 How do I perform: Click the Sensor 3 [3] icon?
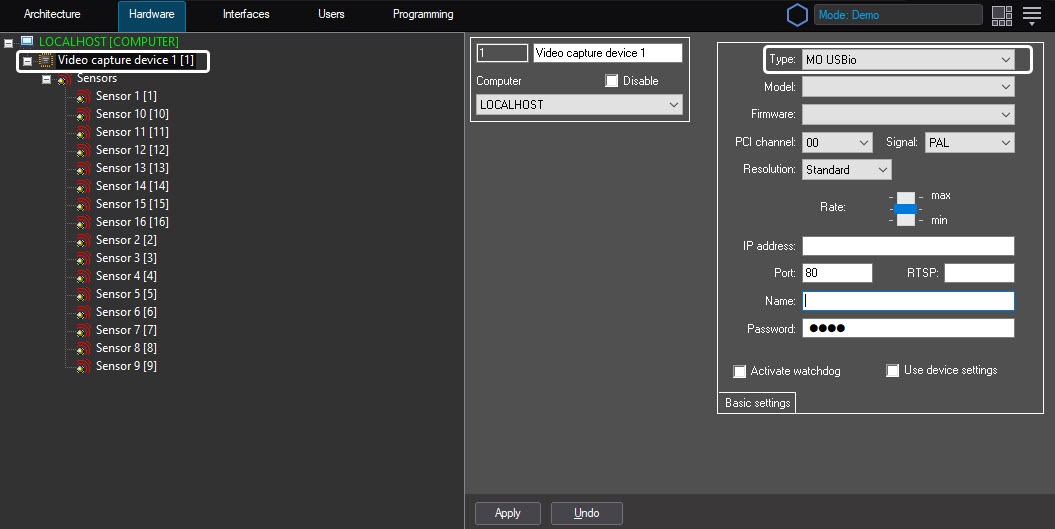[83, 259]
